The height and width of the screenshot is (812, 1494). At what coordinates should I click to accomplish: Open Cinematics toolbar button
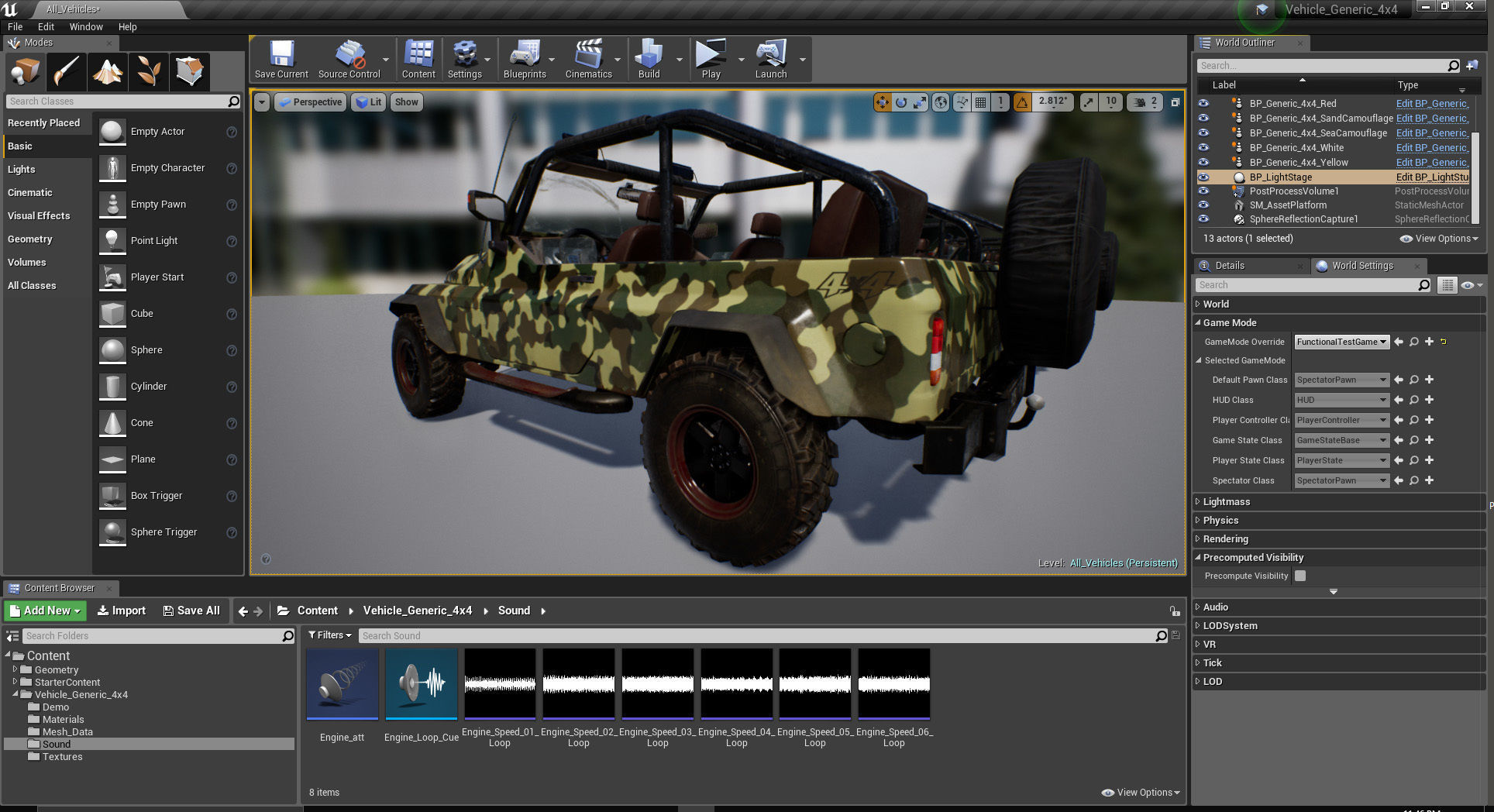point(589,60)
